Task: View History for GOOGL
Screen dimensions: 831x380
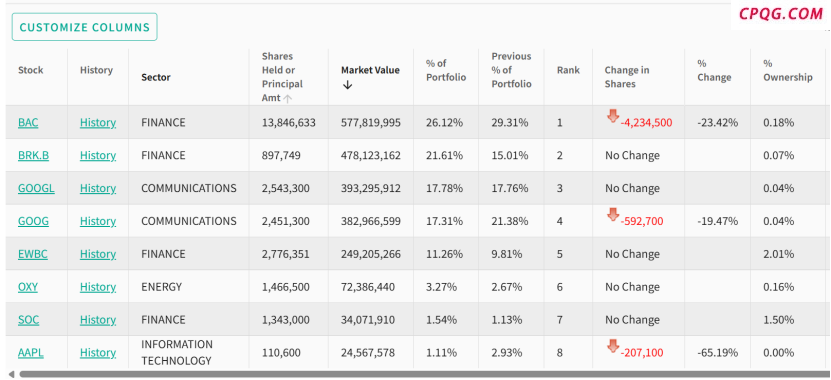Action: 98,188
